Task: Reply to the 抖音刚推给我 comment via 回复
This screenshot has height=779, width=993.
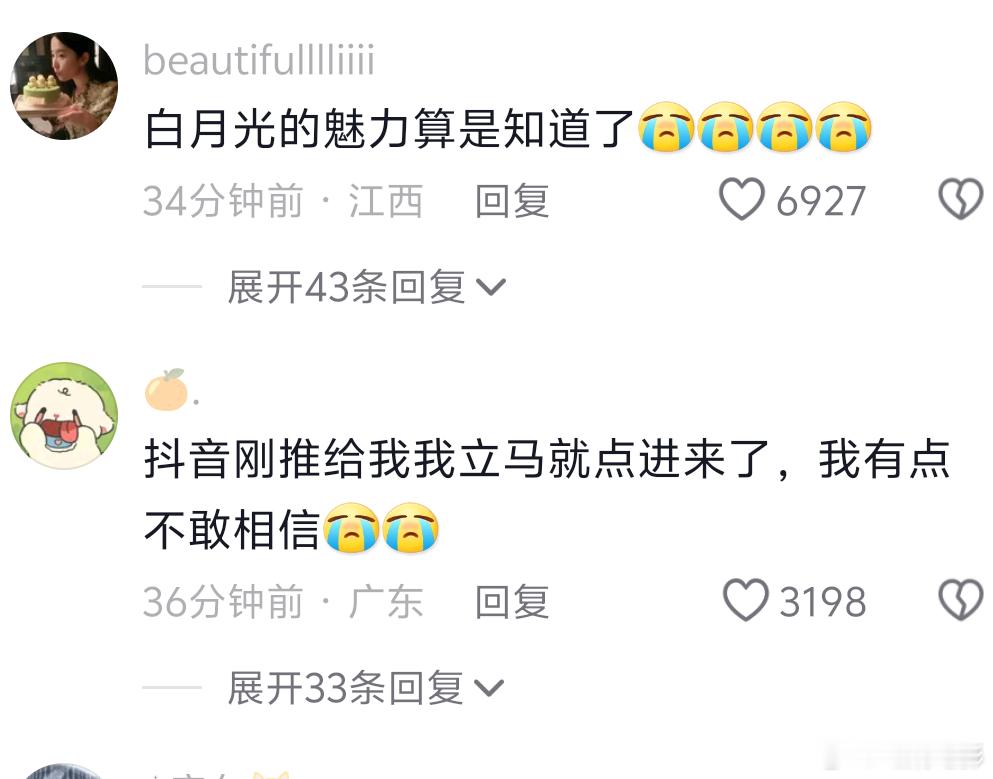Action: (512, 601)
